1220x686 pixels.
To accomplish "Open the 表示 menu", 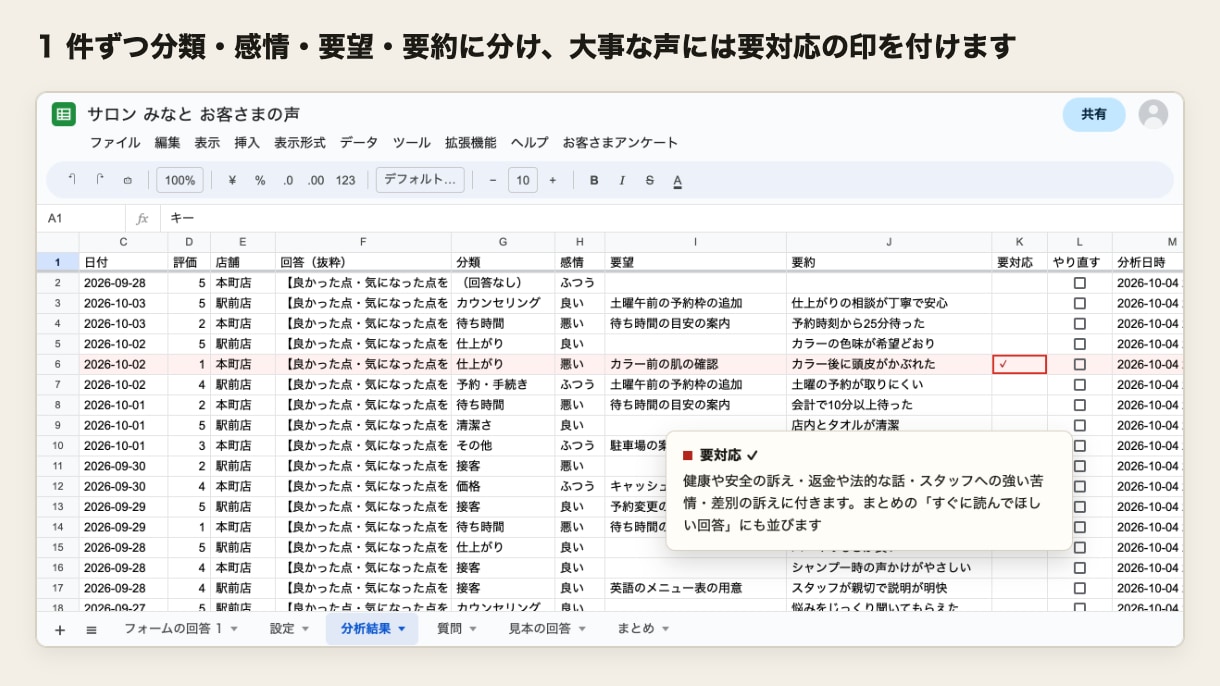I will 207,143.
